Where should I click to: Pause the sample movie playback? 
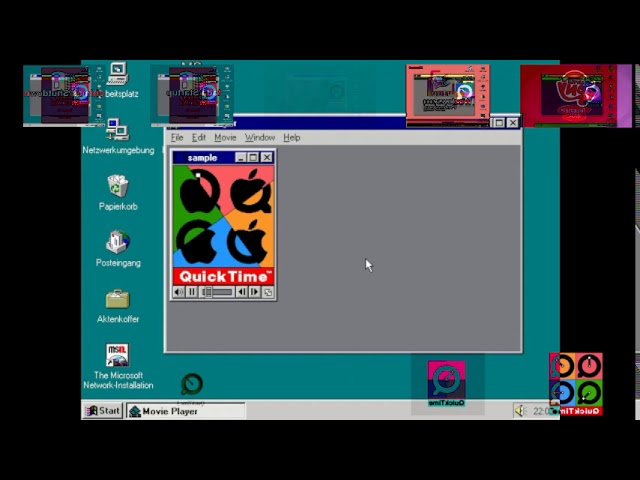pos(191,292)
